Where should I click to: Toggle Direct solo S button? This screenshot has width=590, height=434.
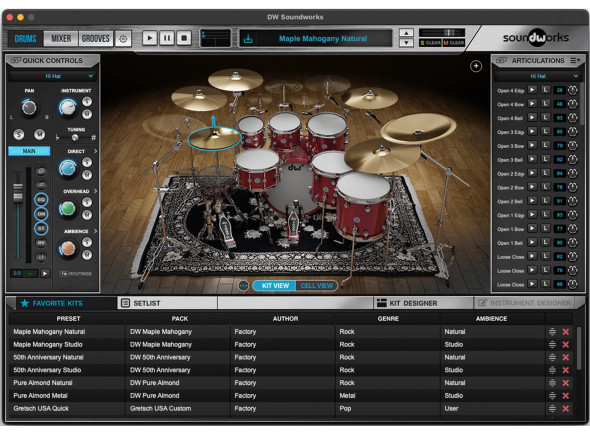(x=87, y=162)
